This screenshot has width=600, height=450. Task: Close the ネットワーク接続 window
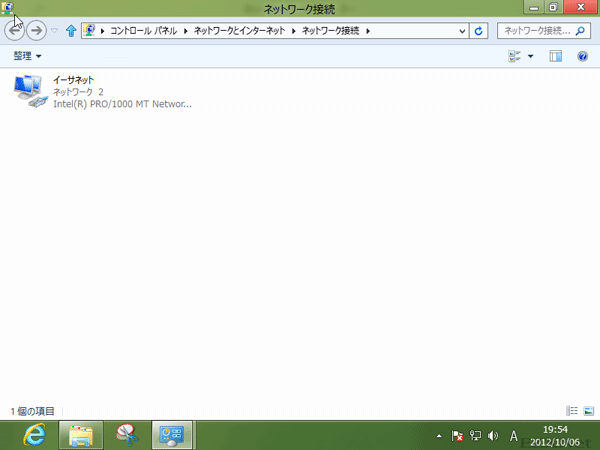[x=581, y=7]
